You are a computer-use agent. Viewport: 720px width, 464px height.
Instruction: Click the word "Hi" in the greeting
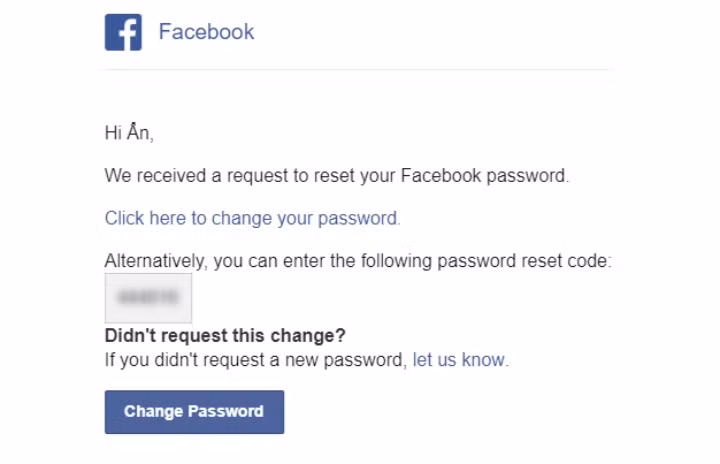pos(113,133)
